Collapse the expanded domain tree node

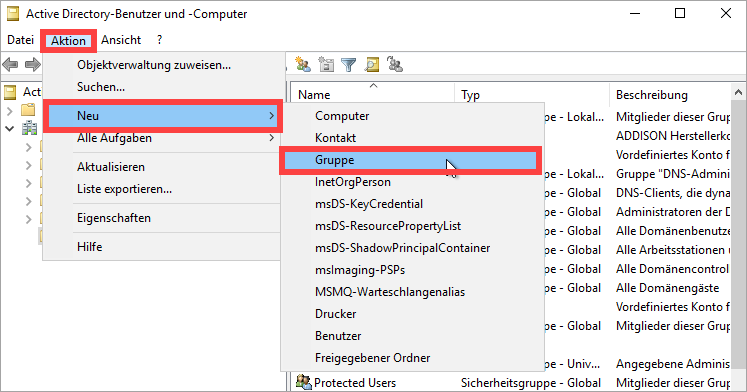[10, 129]
